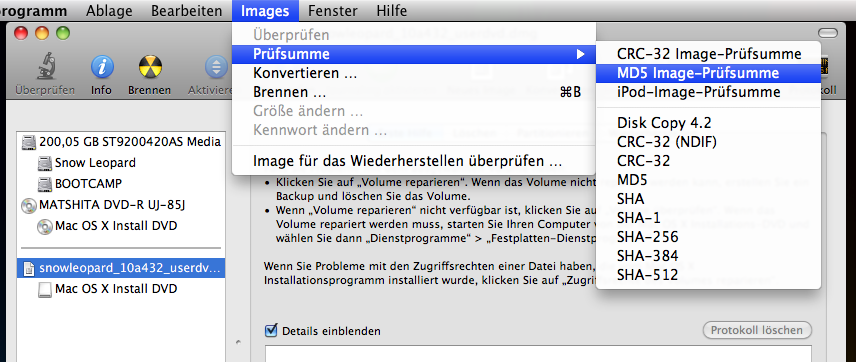Open the Fenster menu
Screen dimensions: 856x362
[332, 11]
